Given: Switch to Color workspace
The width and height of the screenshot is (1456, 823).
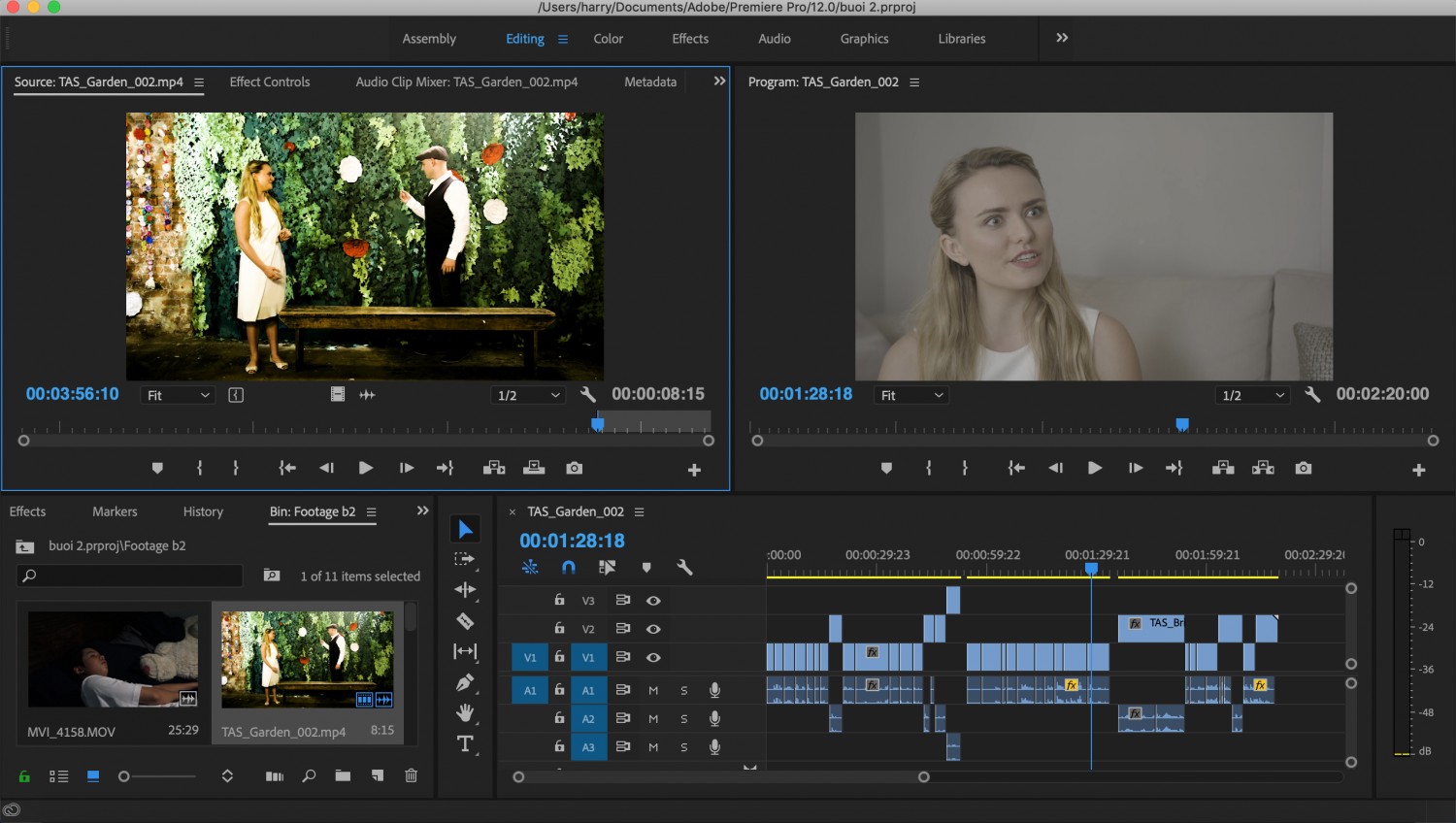Looking at the screenshot, I should tap(609, 39).
